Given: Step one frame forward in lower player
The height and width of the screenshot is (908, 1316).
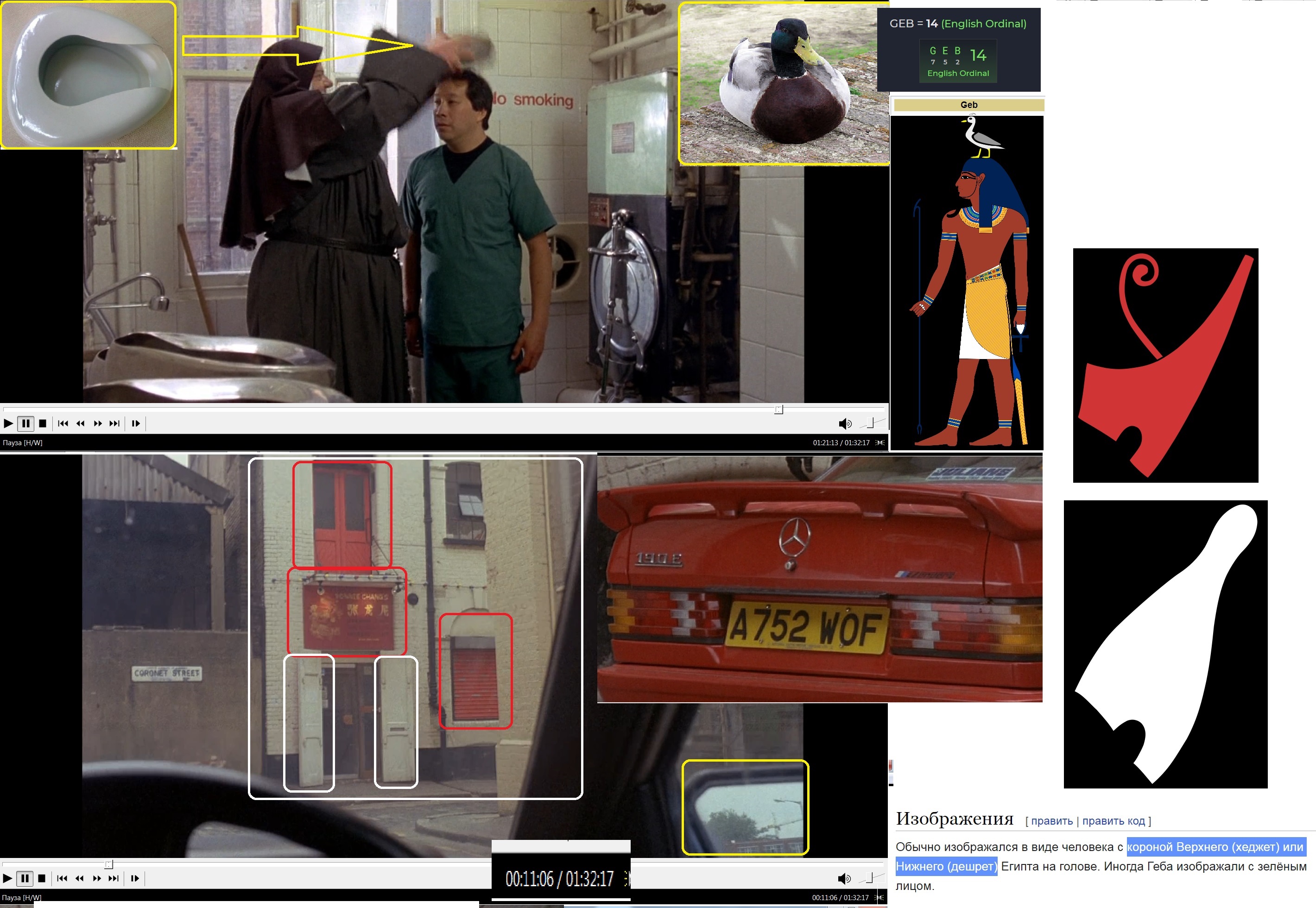Looking at the screenshot, I should point(135,878).
